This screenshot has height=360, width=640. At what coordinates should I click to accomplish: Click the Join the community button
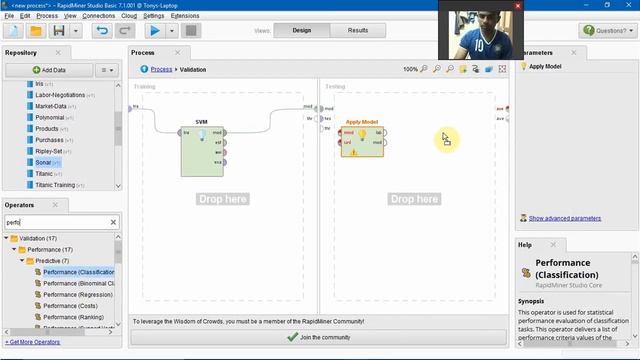pyautogui.click(x=318, y=337)
